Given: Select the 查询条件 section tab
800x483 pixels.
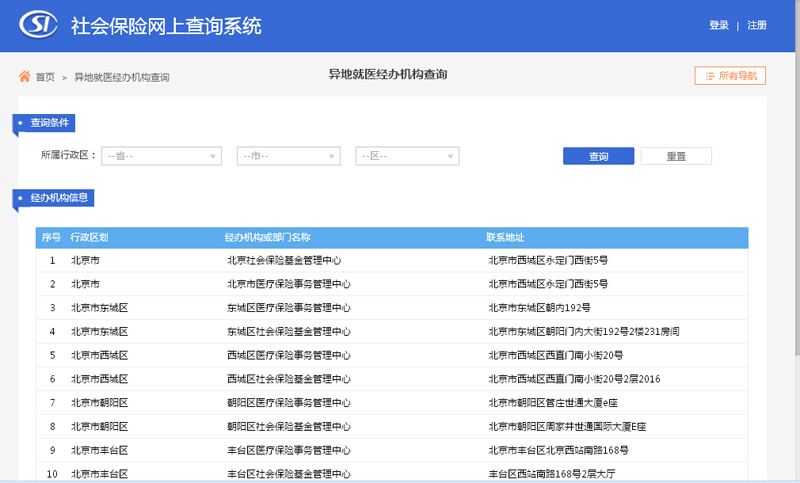Looking at the screenshot, I should (49, 123).
